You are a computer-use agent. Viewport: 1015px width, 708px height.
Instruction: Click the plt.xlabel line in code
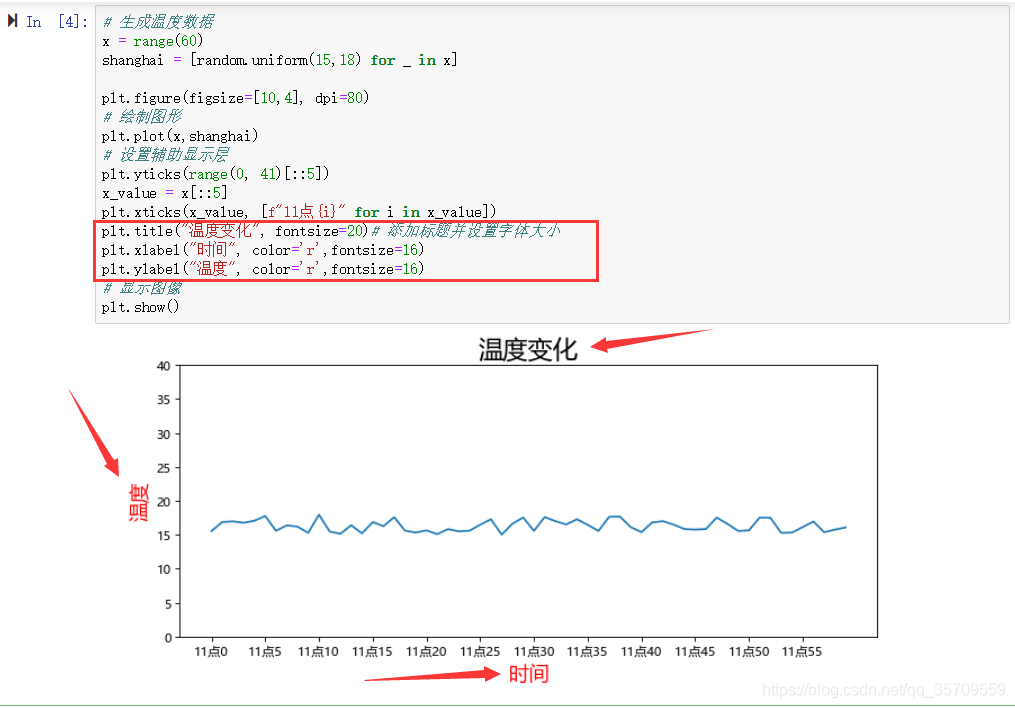click(263, 250)
